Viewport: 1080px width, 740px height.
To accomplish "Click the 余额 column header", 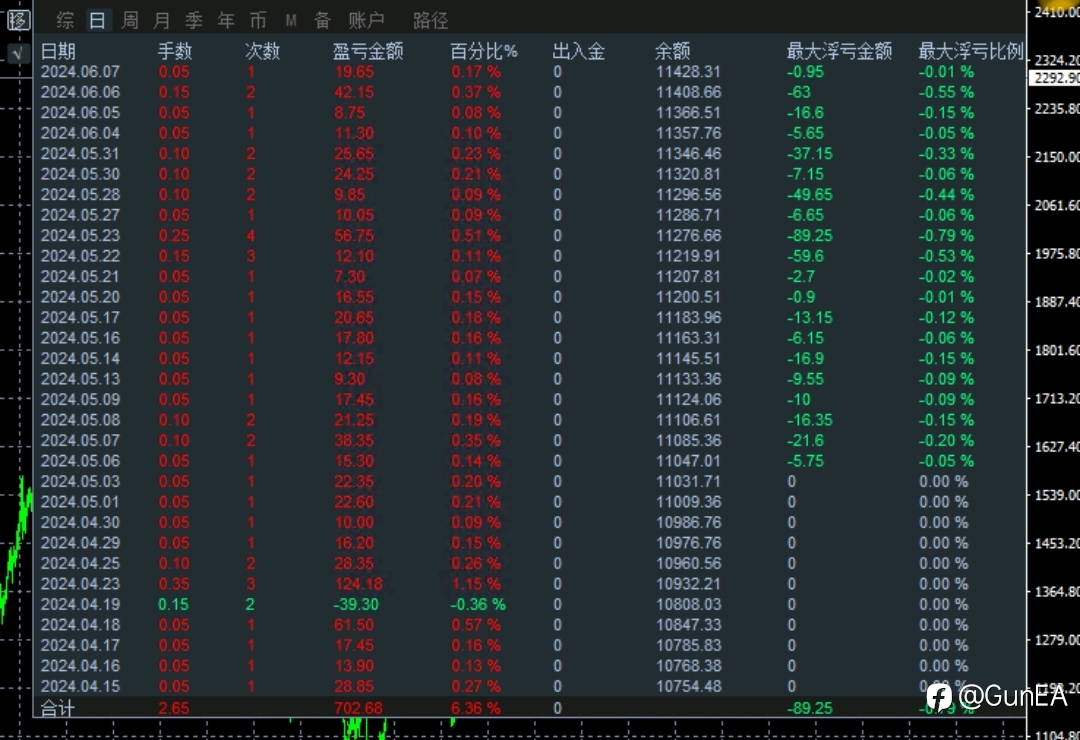I will pos(672,51).
